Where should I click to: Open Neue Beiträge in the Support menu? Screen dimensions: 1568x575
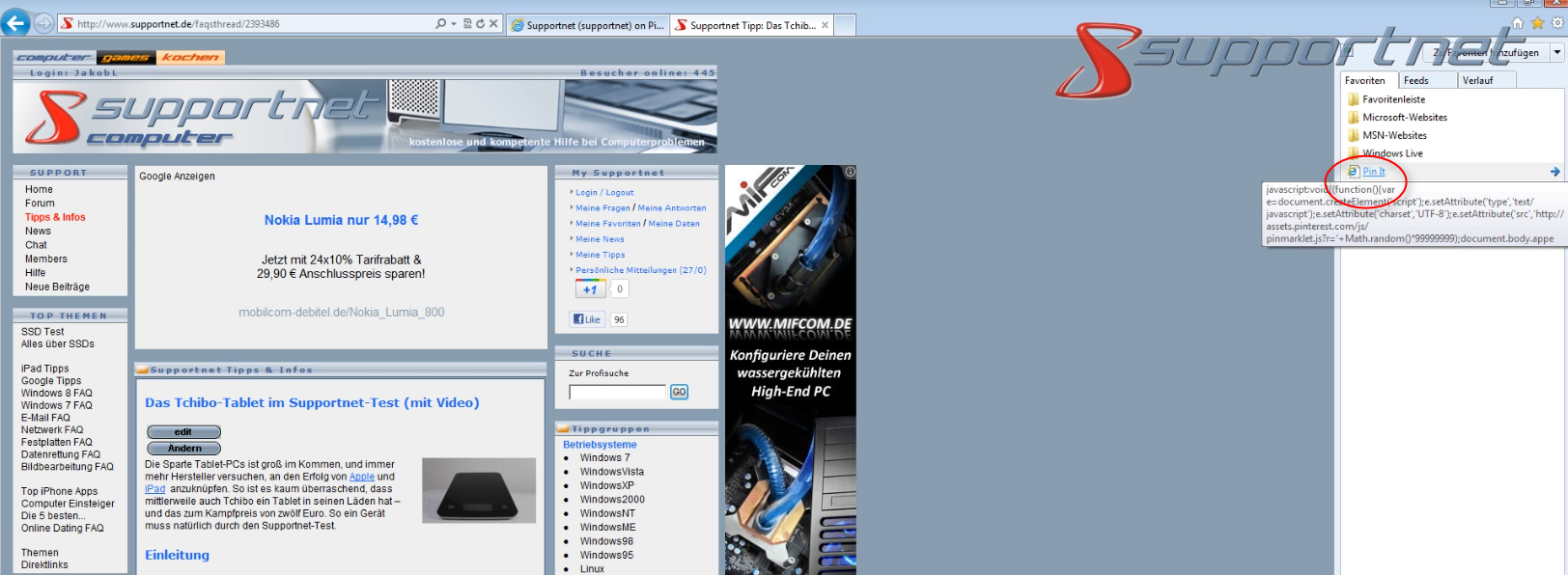coord(57,287)
